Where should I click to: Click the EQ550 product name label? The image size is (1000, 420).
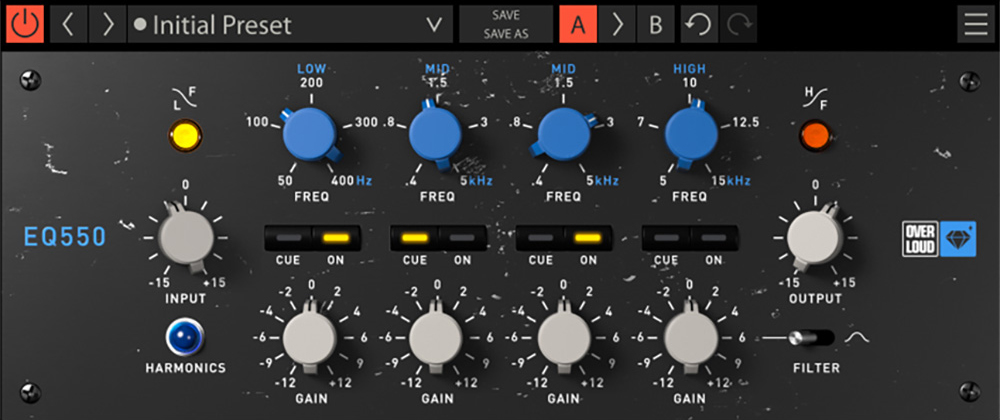[x=64, y=237]
